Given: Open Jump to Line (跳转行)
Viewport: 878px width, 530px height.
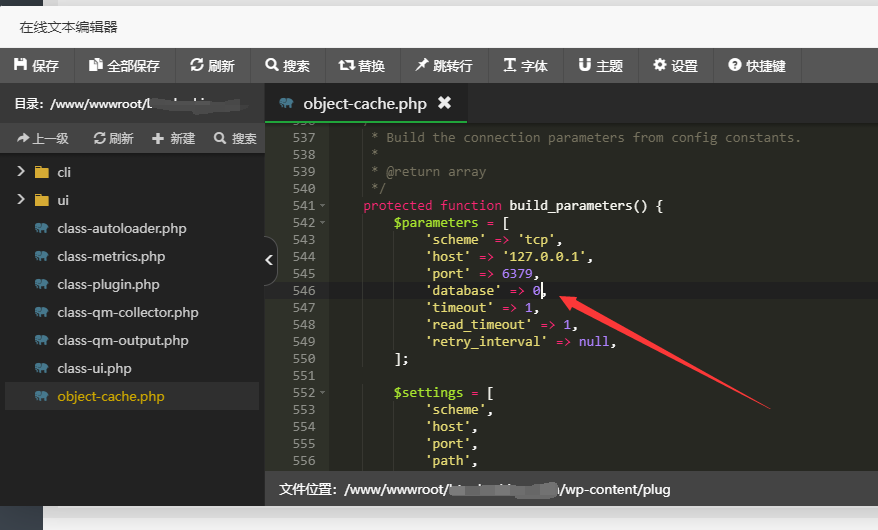Looking at the screenshot, I should click(443, 66).
